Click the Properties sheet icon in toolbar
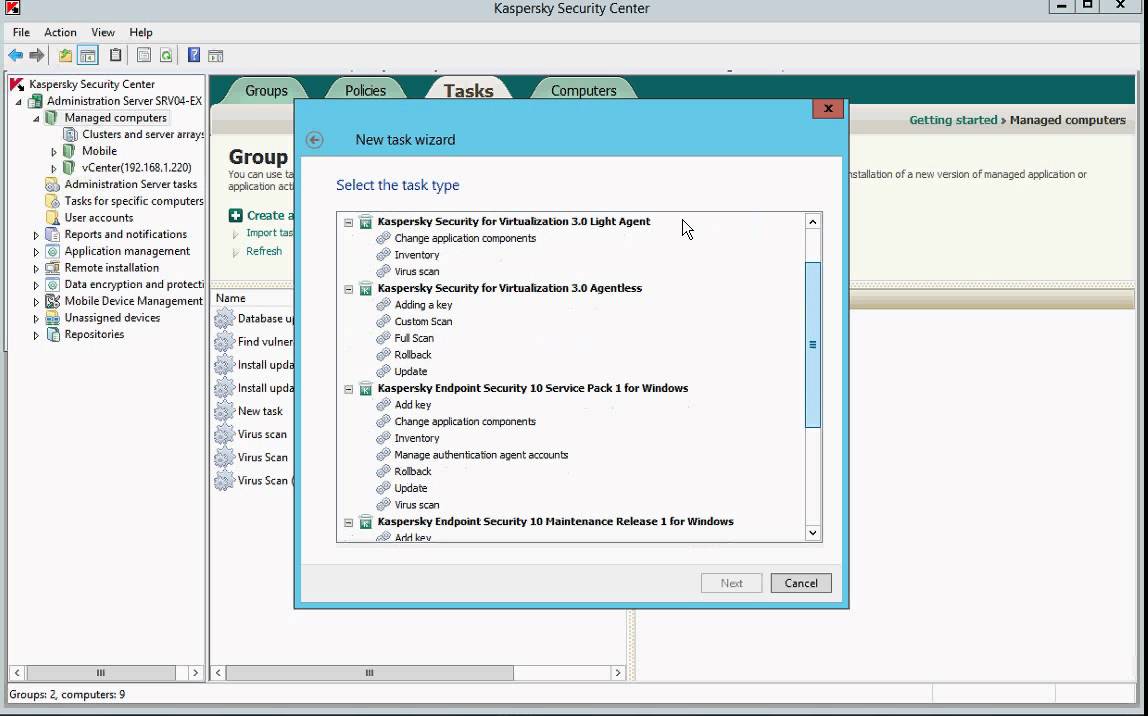Image resolution: width=1148 pixels, height=716 pixels. coord(144,56)
